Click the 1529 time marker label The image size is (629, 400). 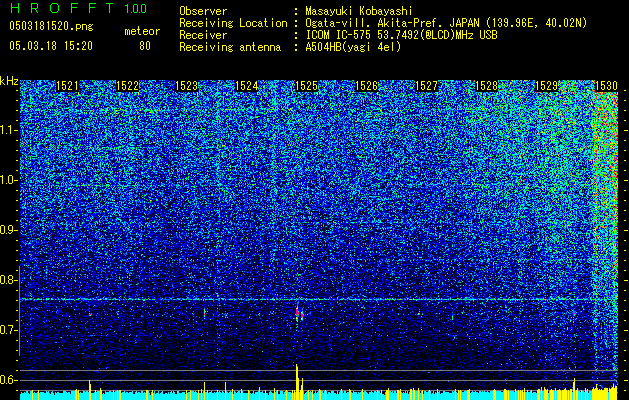coord(546,86)
